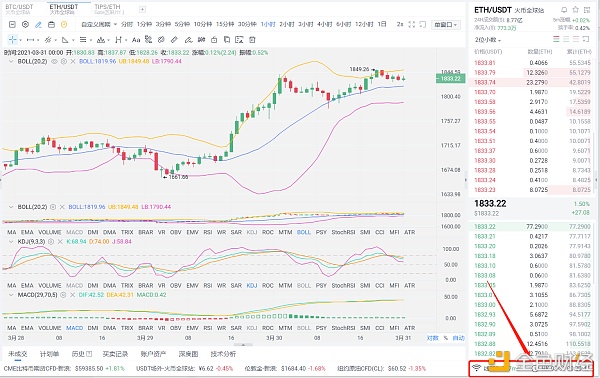This screenshot has height=378, width=600.
Task: Select the 1日 daily timeframe
Action: click(x=382, y=24)
